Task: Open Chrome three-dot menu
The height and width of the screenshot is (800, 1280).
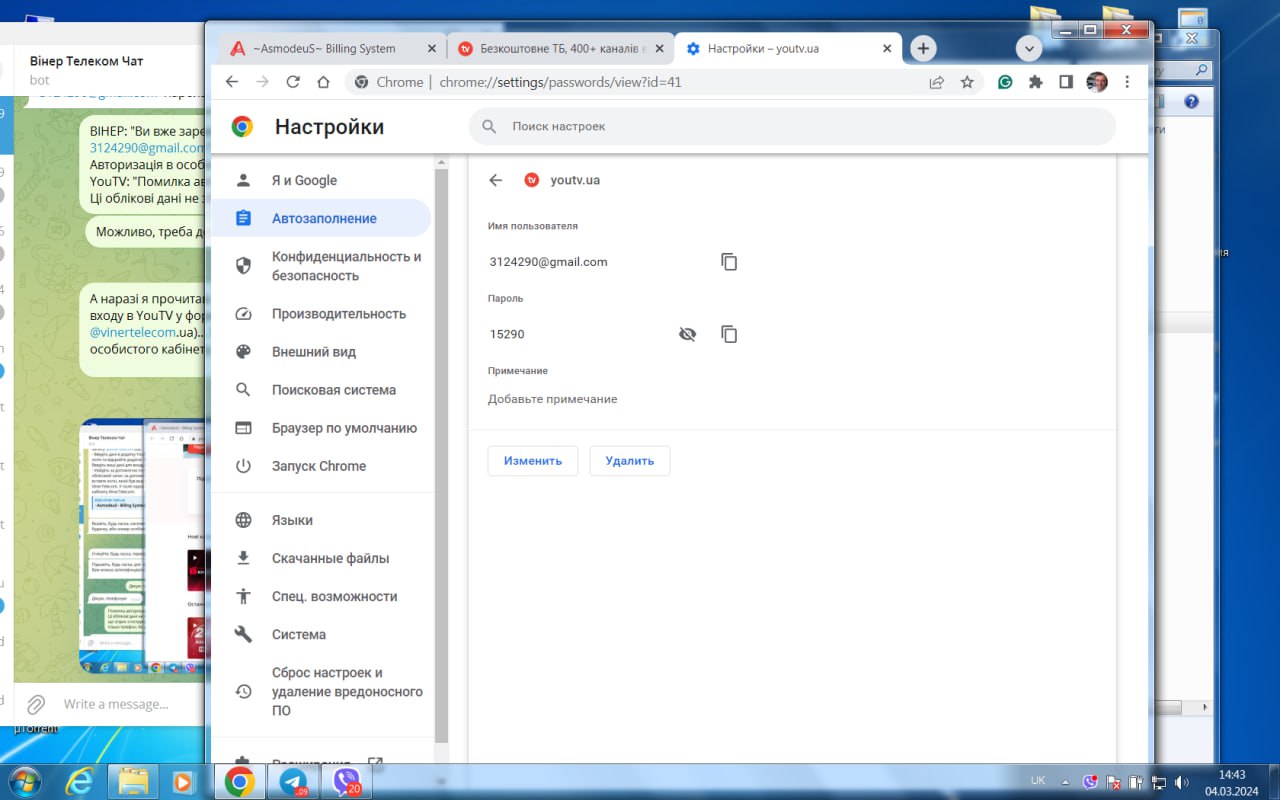Action: [x=1127, y=82]
